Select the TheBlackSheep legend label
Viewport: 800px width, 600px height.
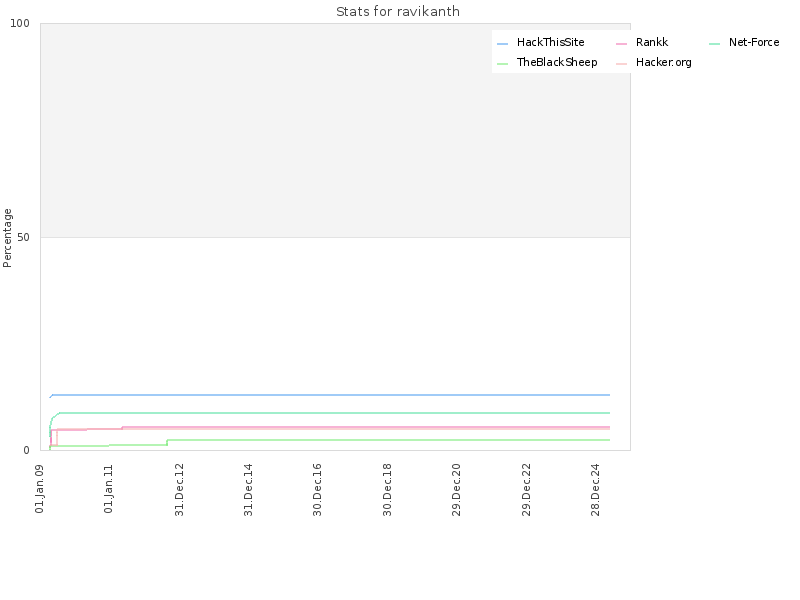pos(557,62)
